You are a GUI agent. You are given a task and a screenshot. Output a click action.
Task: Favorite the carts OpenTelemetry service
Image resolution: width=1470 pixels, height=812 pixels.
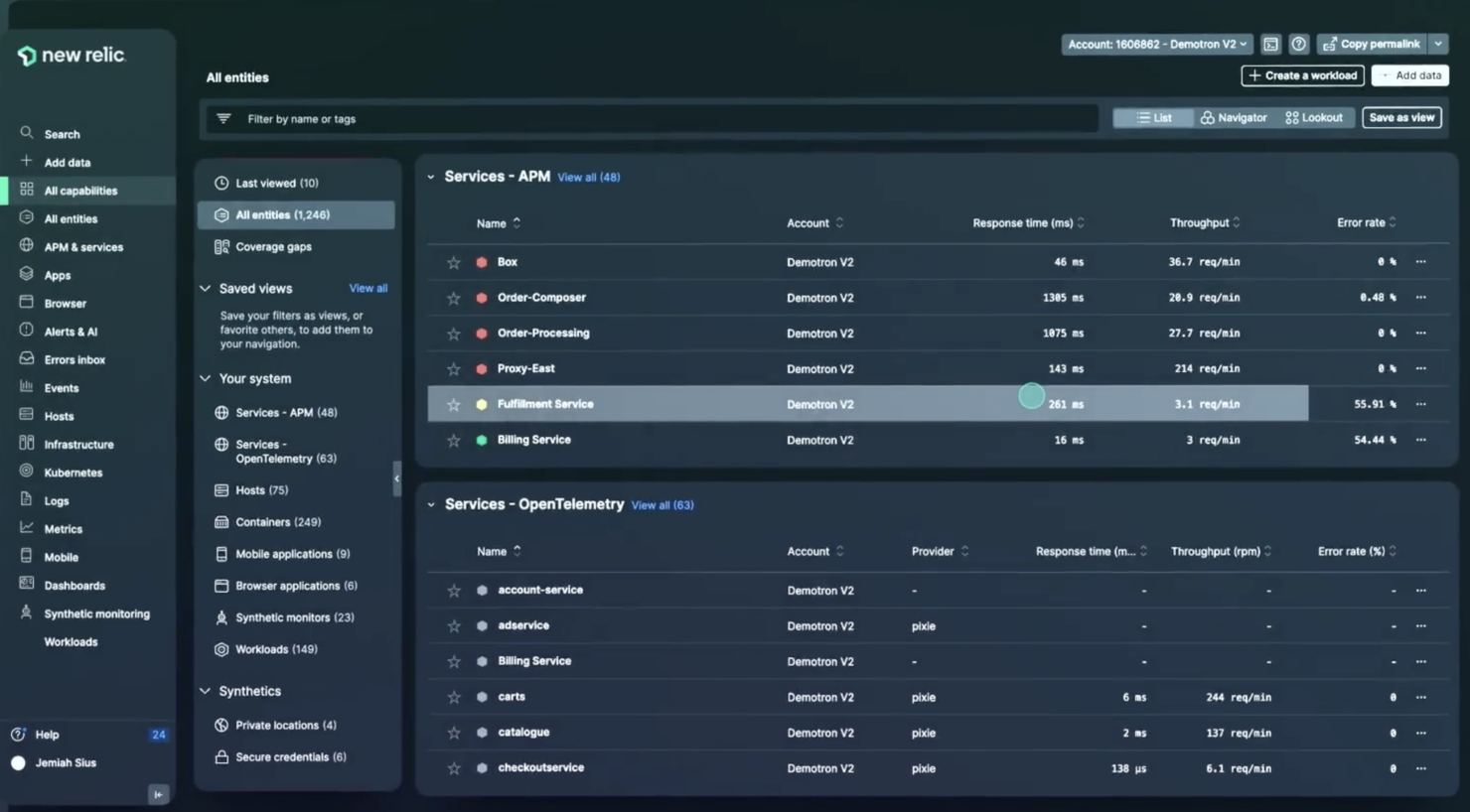(x=454, y=697)
